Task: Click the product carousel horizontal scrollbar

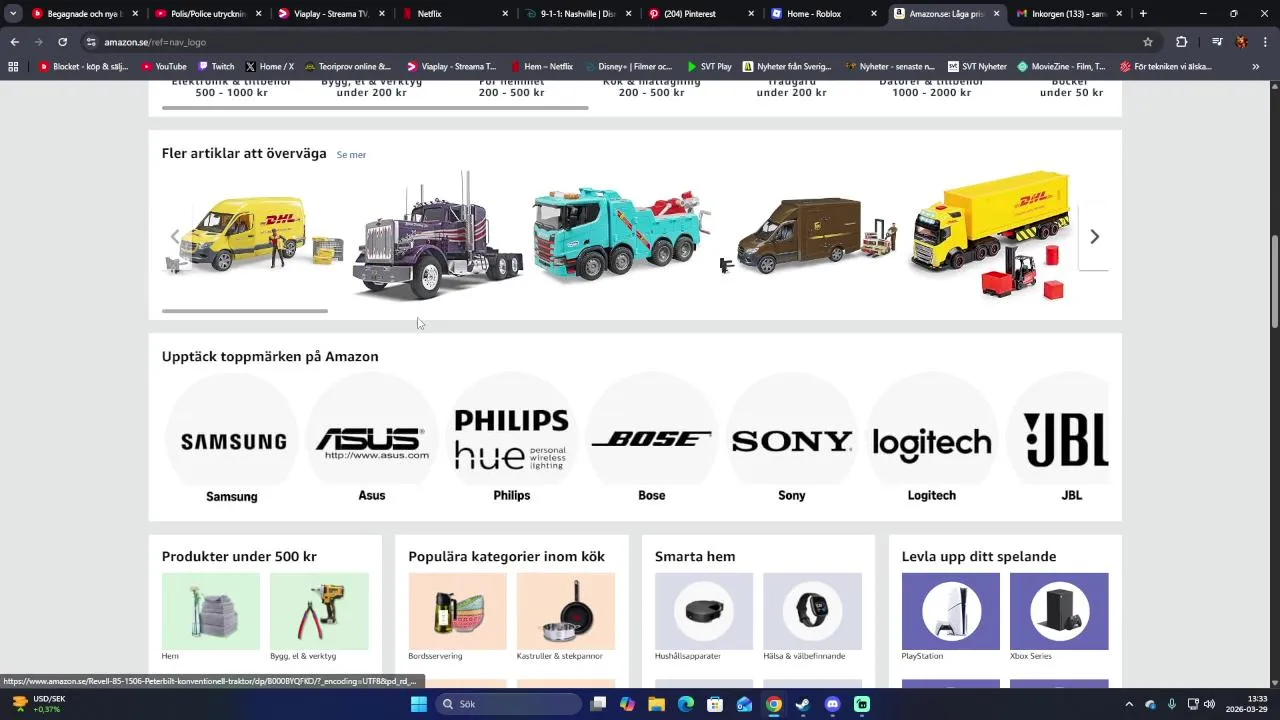Action: (x=245, y=311)
